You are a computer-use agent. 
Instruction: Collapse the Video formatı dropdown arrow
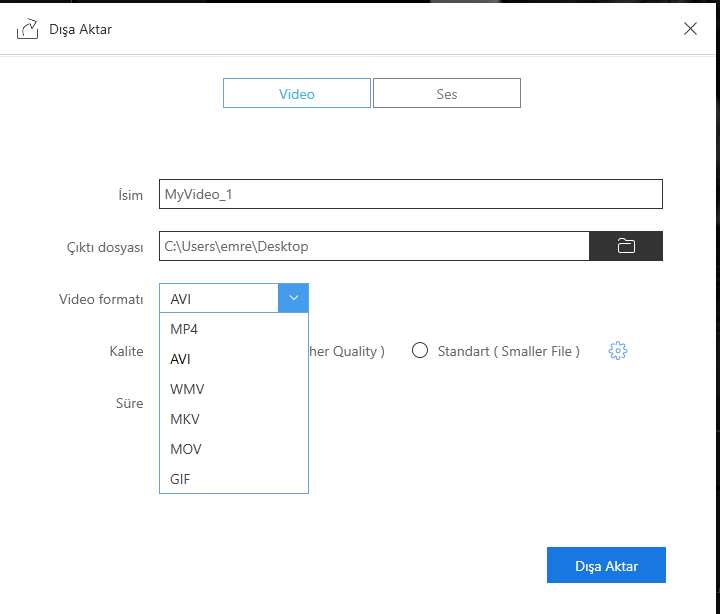click(x=293, y=298)
